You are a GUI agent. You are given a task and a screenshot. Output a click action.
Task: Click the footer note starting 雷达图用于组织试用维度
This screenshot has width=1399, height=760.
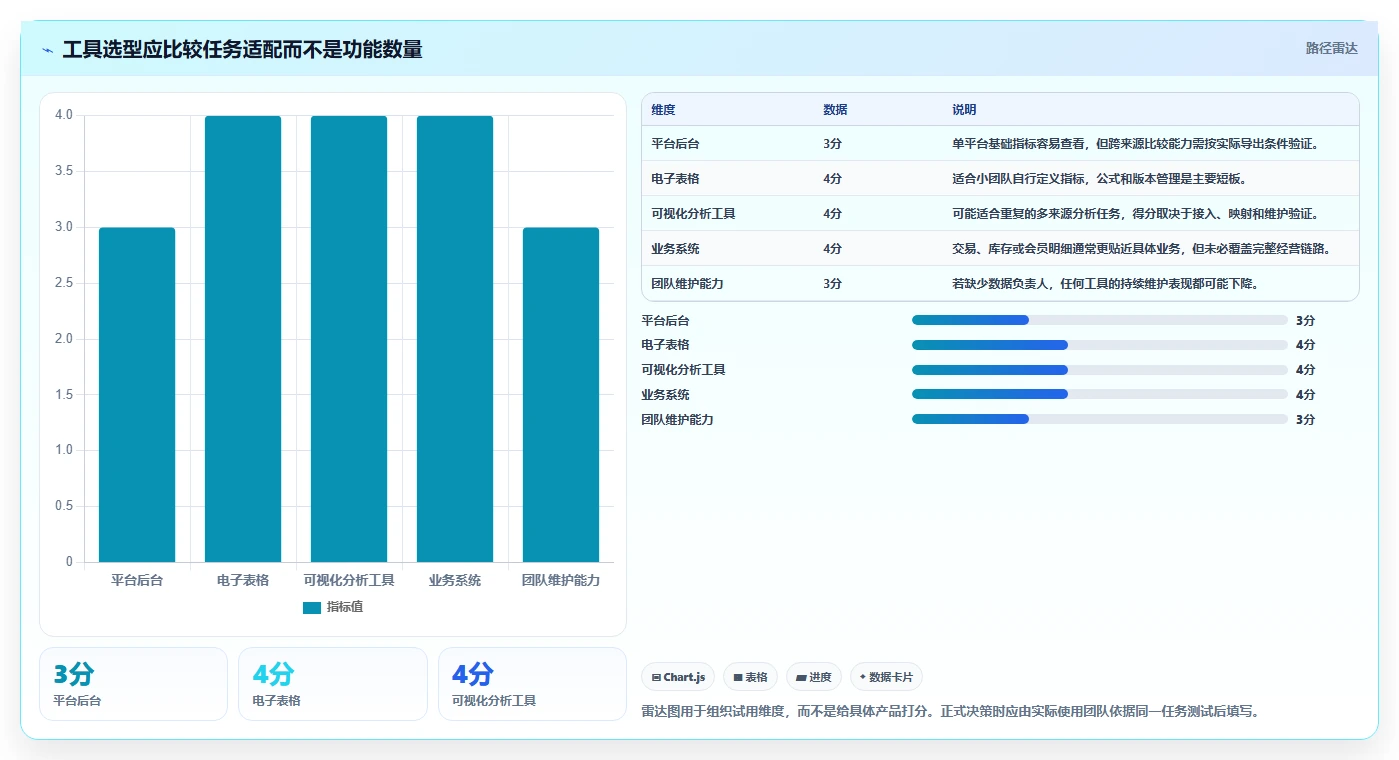pyautogui.click(x=949, y=712)
